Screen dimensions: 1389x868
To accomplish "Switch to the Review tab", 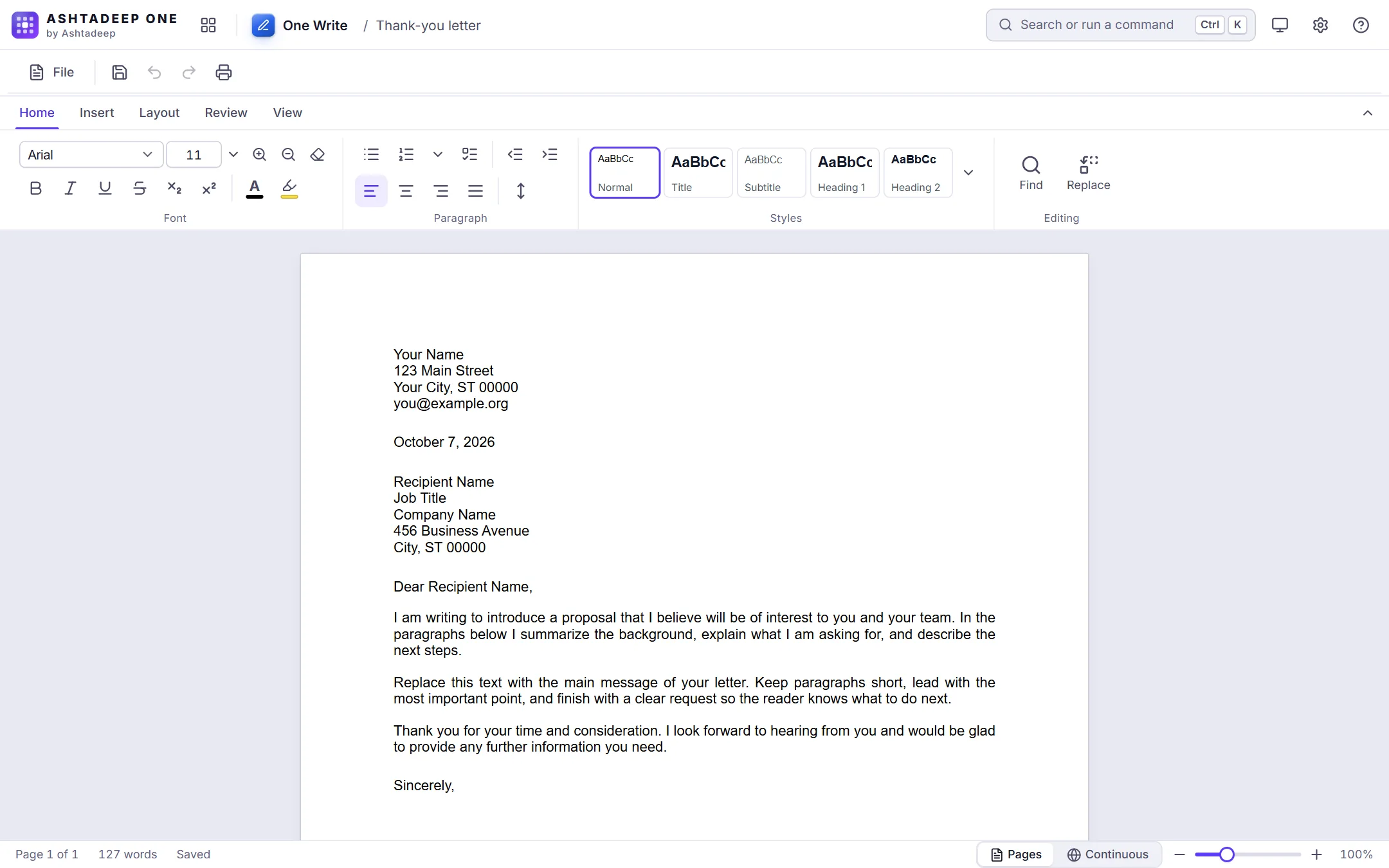I will point(226,113).
